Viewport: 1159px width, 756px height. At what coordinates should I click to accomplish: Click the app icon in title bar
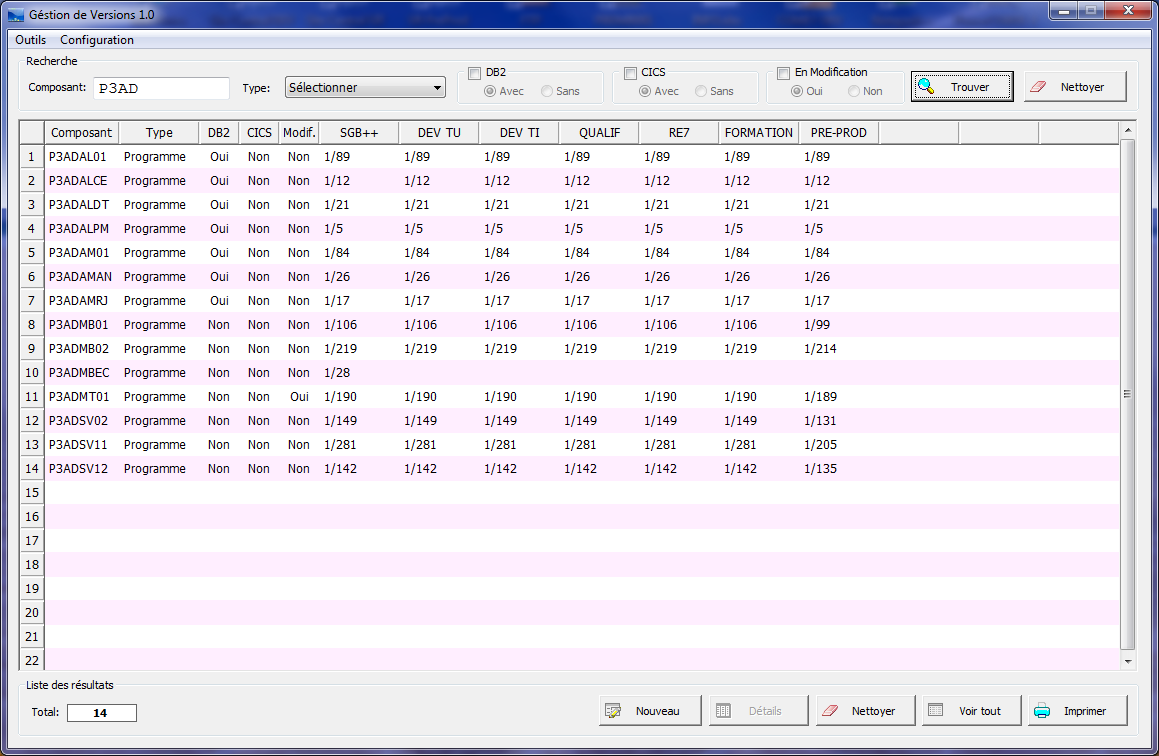click(15, 15)
